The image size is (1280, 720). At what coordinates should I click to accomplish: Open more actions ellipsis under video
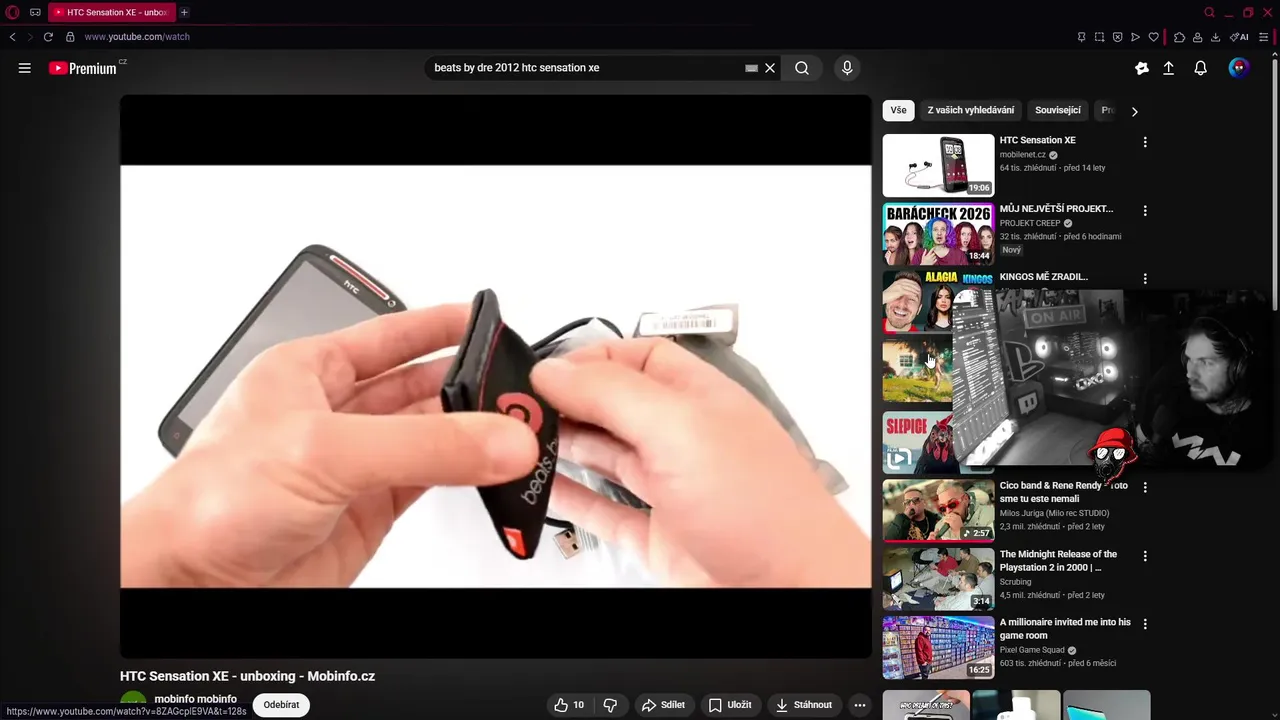pyautogui.click(x=860, y=705)
